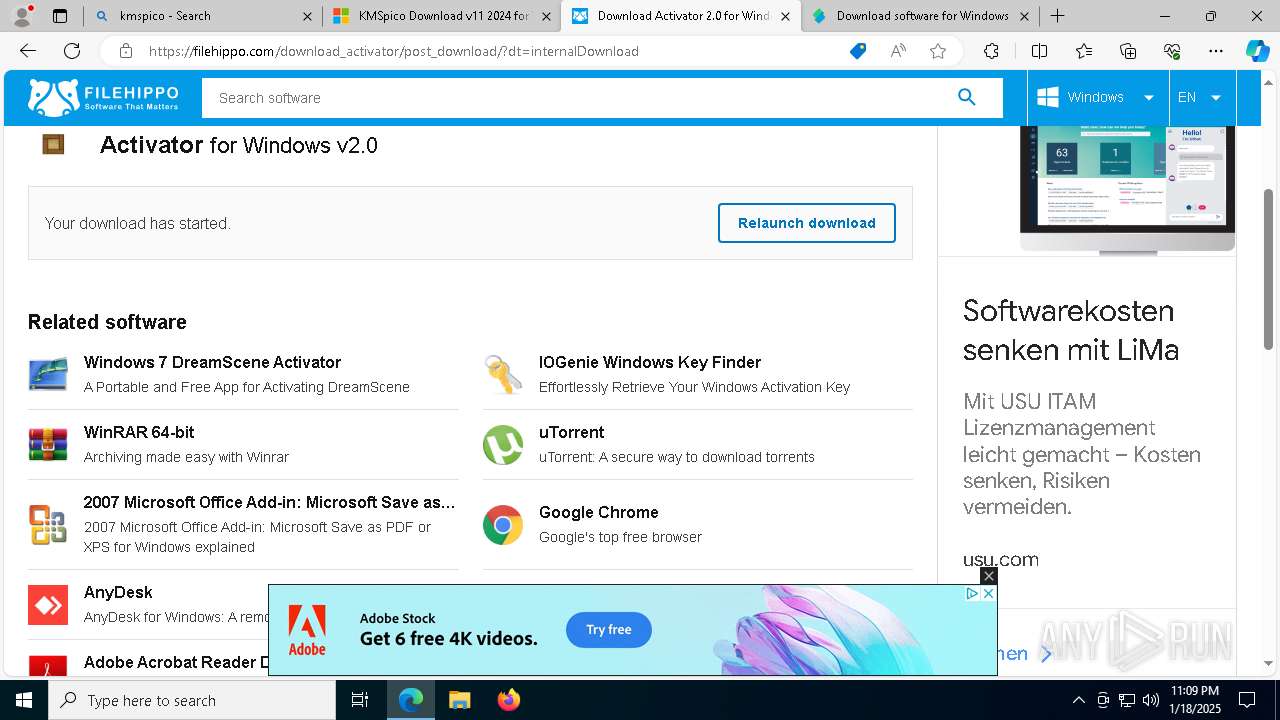
Task: Open the taskbar clock showing 11:09 PM
Action: tap(1195, 700)
